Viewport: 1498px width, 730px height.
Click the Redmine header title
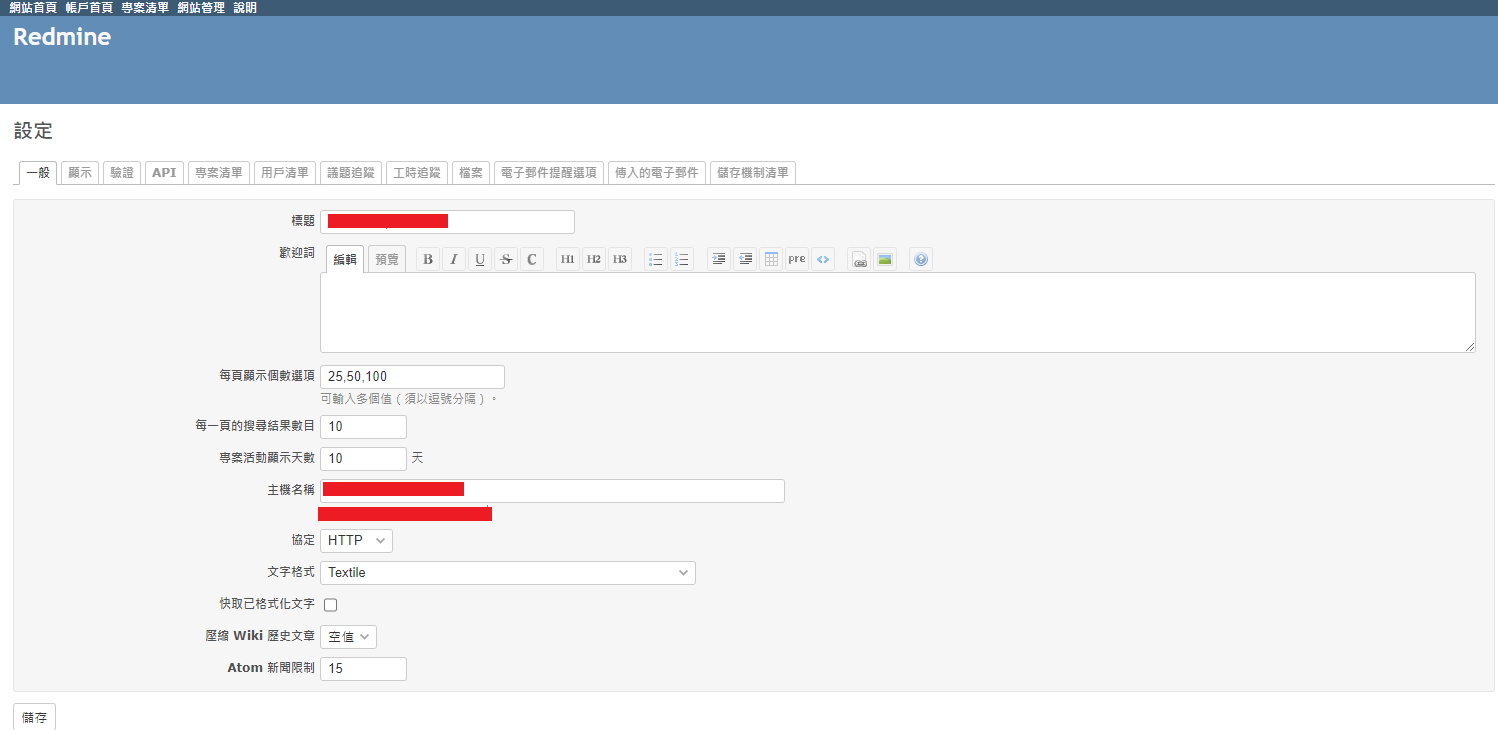pos(62,38)
